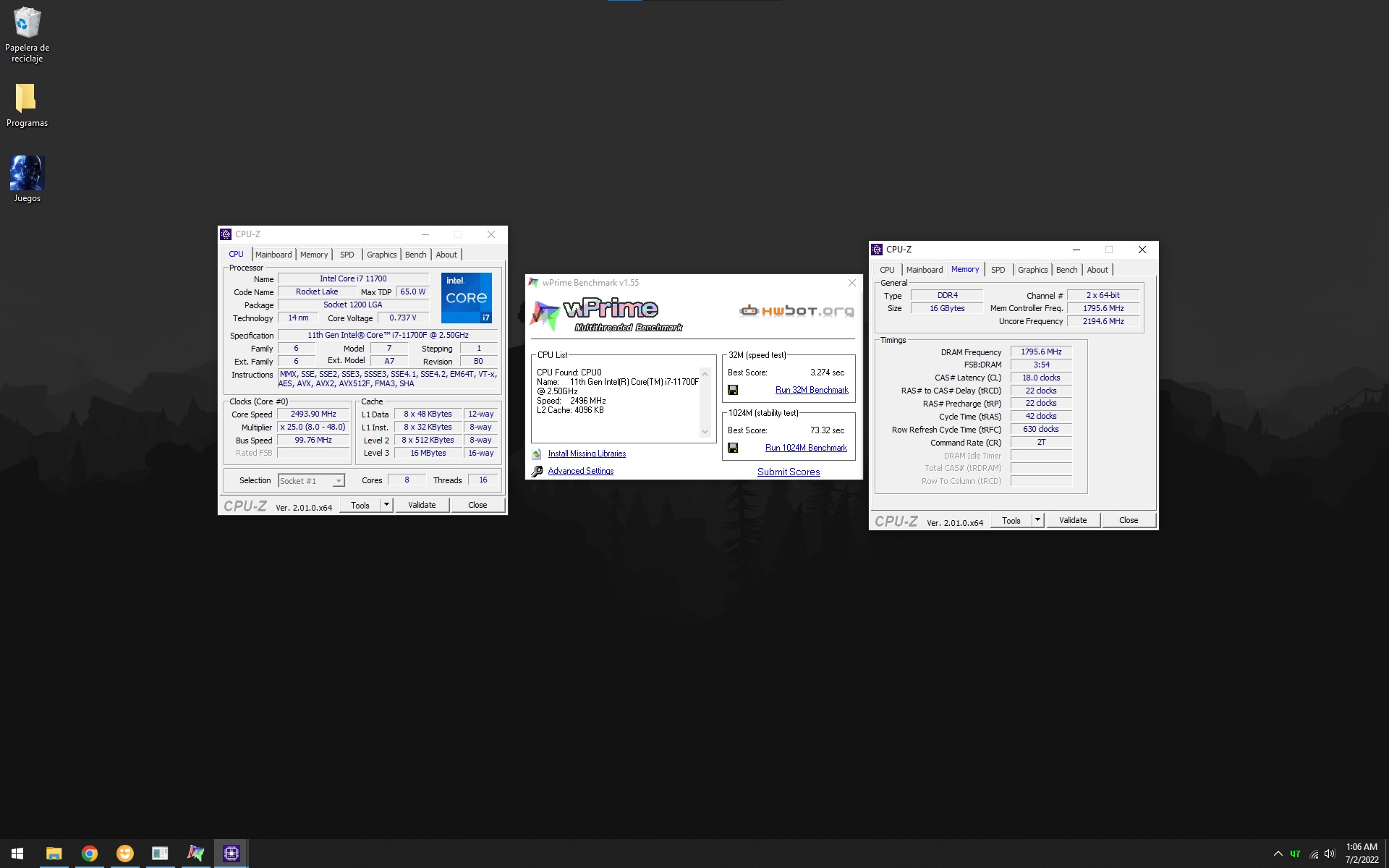This screenshot has height=868, width=1389.
Task: Open the About tab in left CPU-Z
Action: pos(446,255)
